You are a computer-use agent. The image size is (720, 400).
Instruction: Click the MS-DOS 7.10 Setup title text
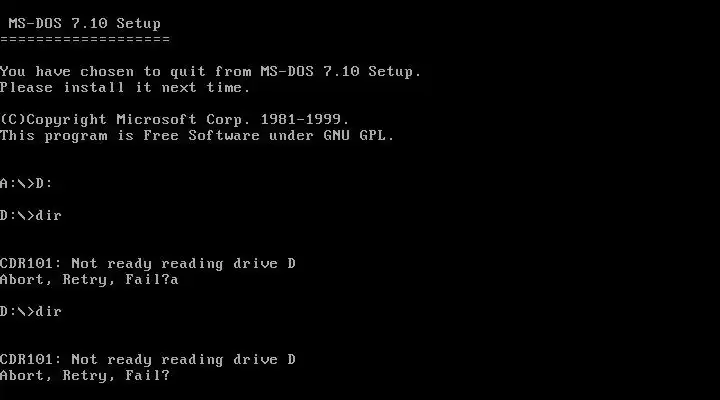click(x=85, y=23)
